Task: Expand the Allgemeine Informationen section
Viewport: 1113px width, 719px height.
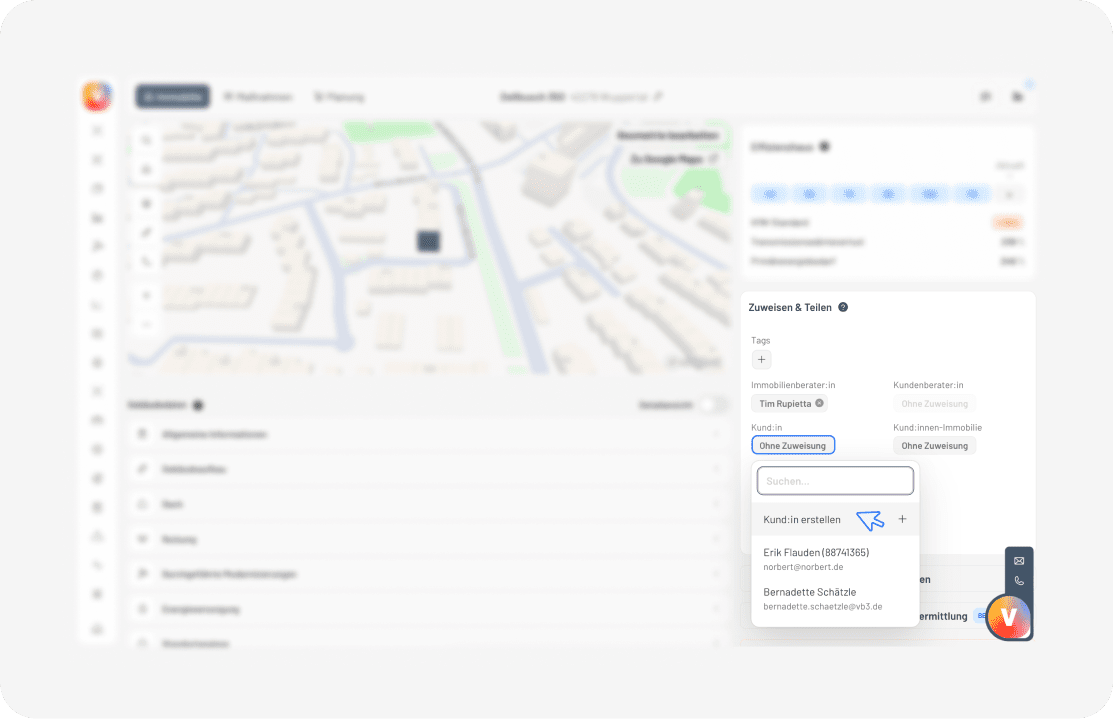Action: point(428,435)
